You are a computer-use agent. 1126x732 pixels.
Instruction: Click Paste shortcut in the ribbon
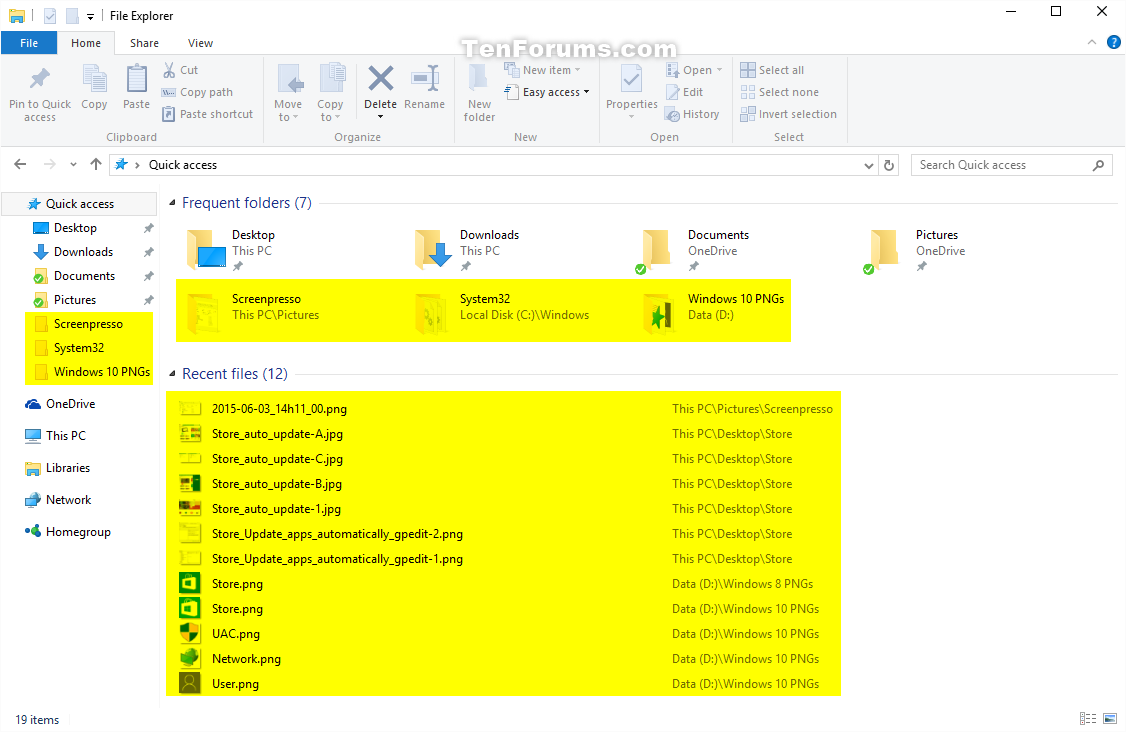pos(208,114)
